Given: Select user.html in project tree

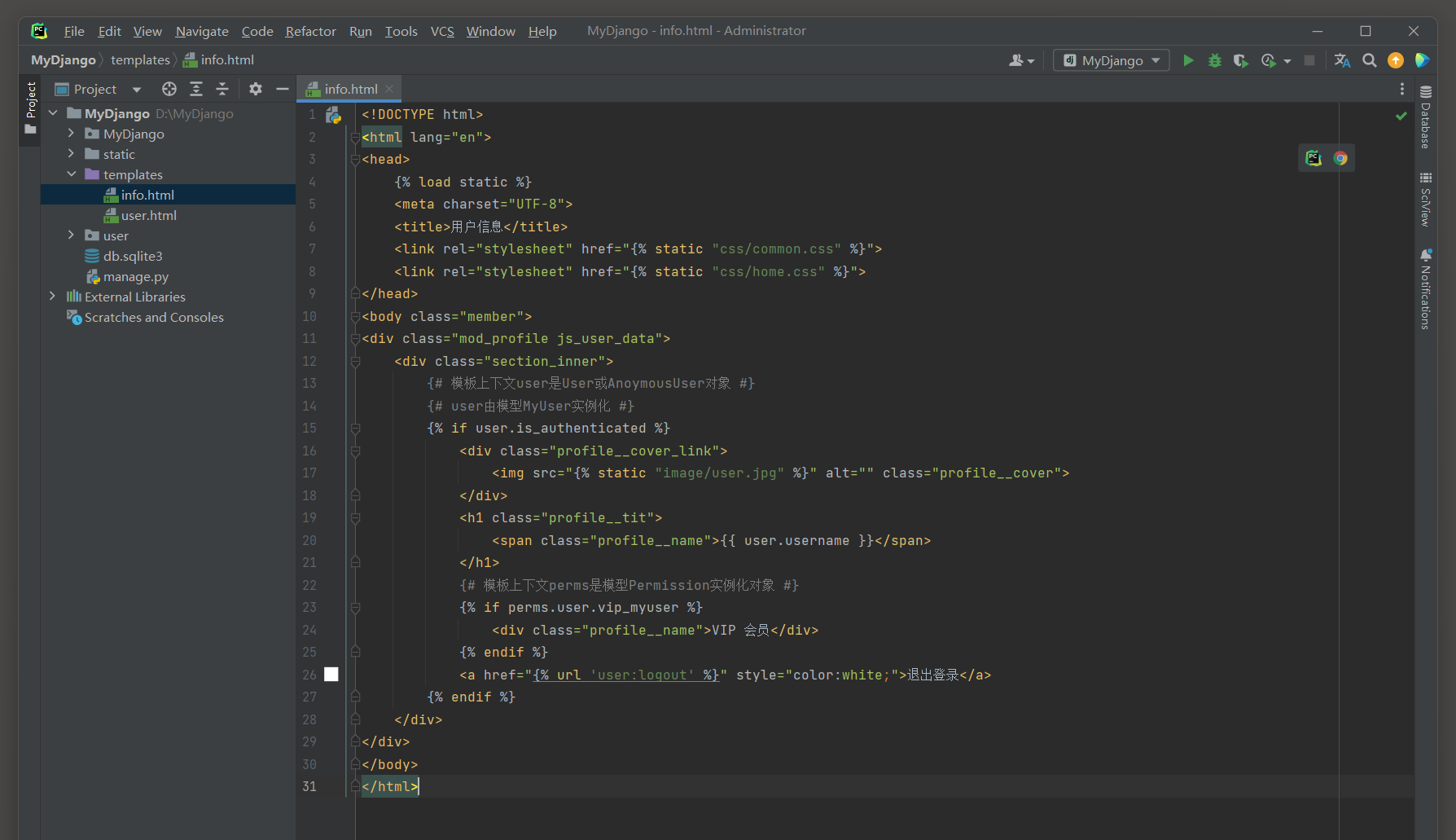Looking at the screenshot, I should point(148,215).
